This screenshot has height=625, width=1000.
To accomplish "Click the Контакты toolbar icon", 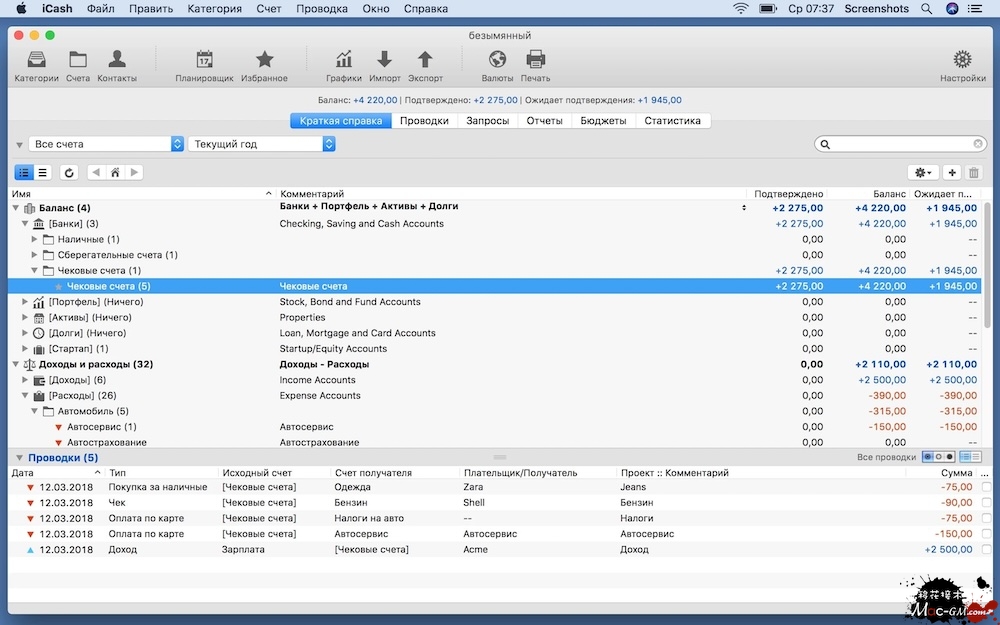I will pos(117,60).
